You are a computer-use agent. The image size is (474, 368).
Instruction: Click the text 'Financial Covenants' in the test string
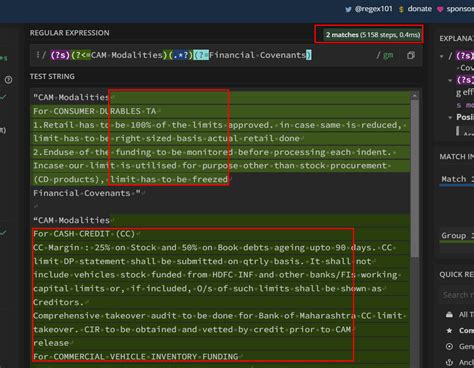tap(82, 193)
